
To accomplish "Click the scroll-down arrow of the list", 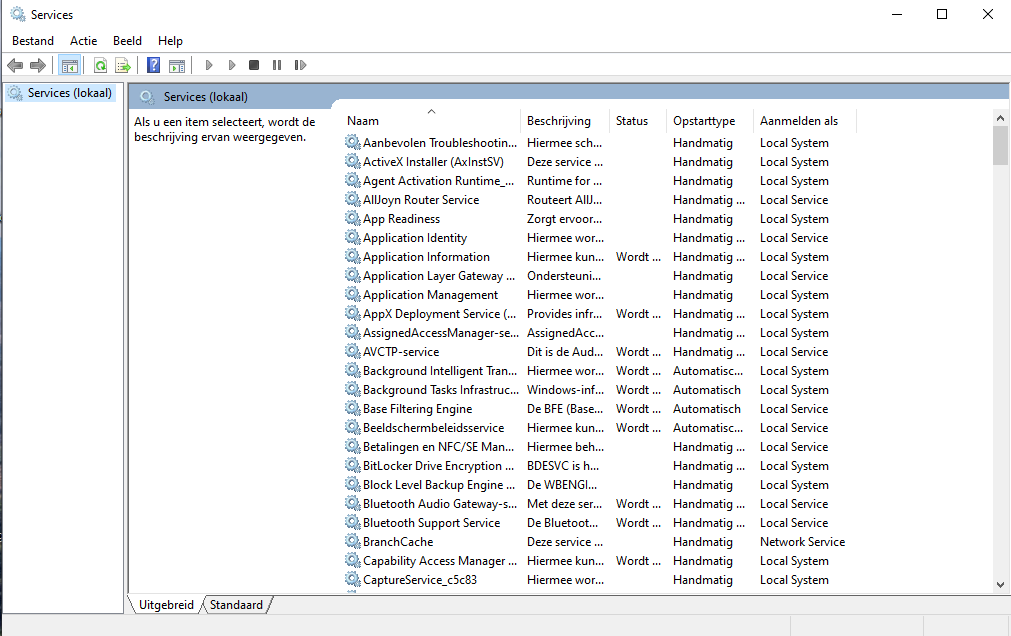I will coord(1000,585).
